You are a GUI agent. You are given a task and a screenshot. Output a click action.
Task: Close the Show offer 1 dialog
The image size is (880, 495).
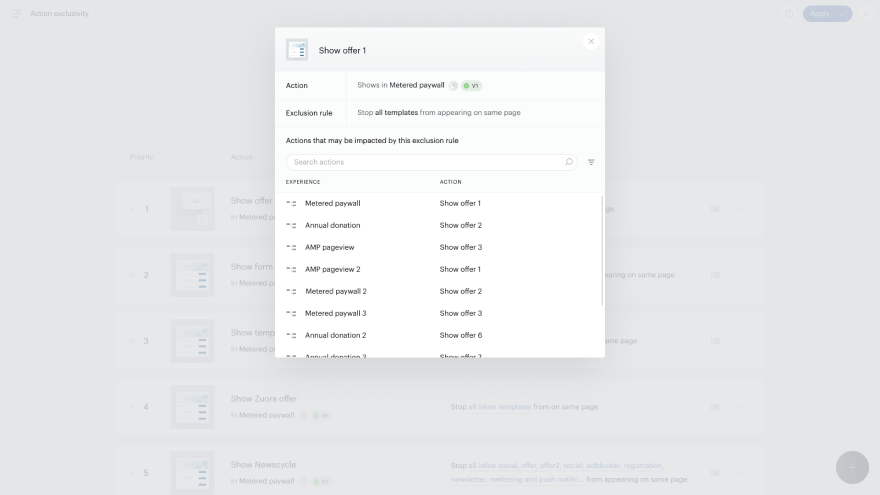(x=590, y=42)
